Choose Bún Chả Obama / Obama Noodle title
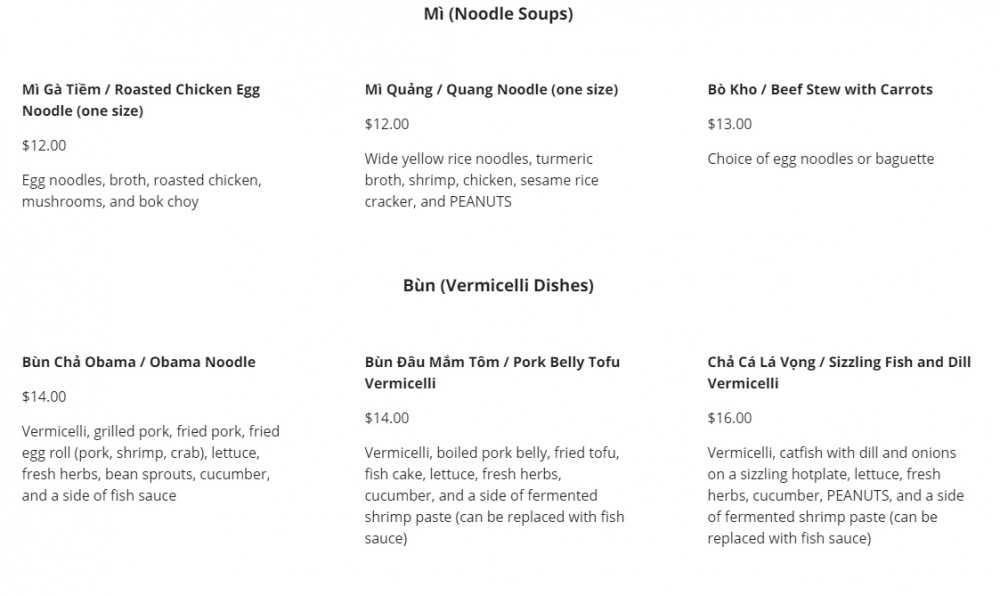1000x596 pixels. pos(138,362)
